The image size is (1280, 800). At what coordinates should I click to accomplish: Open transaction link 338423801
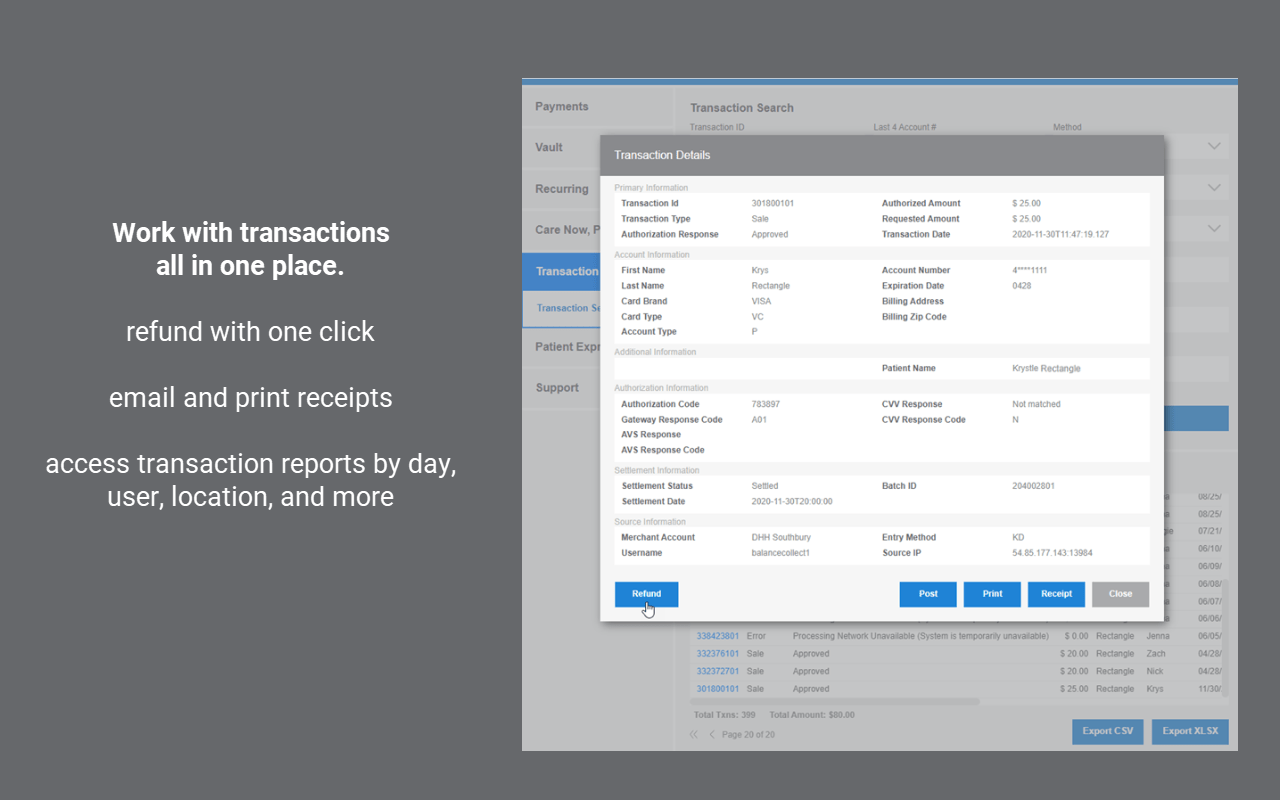718,636
